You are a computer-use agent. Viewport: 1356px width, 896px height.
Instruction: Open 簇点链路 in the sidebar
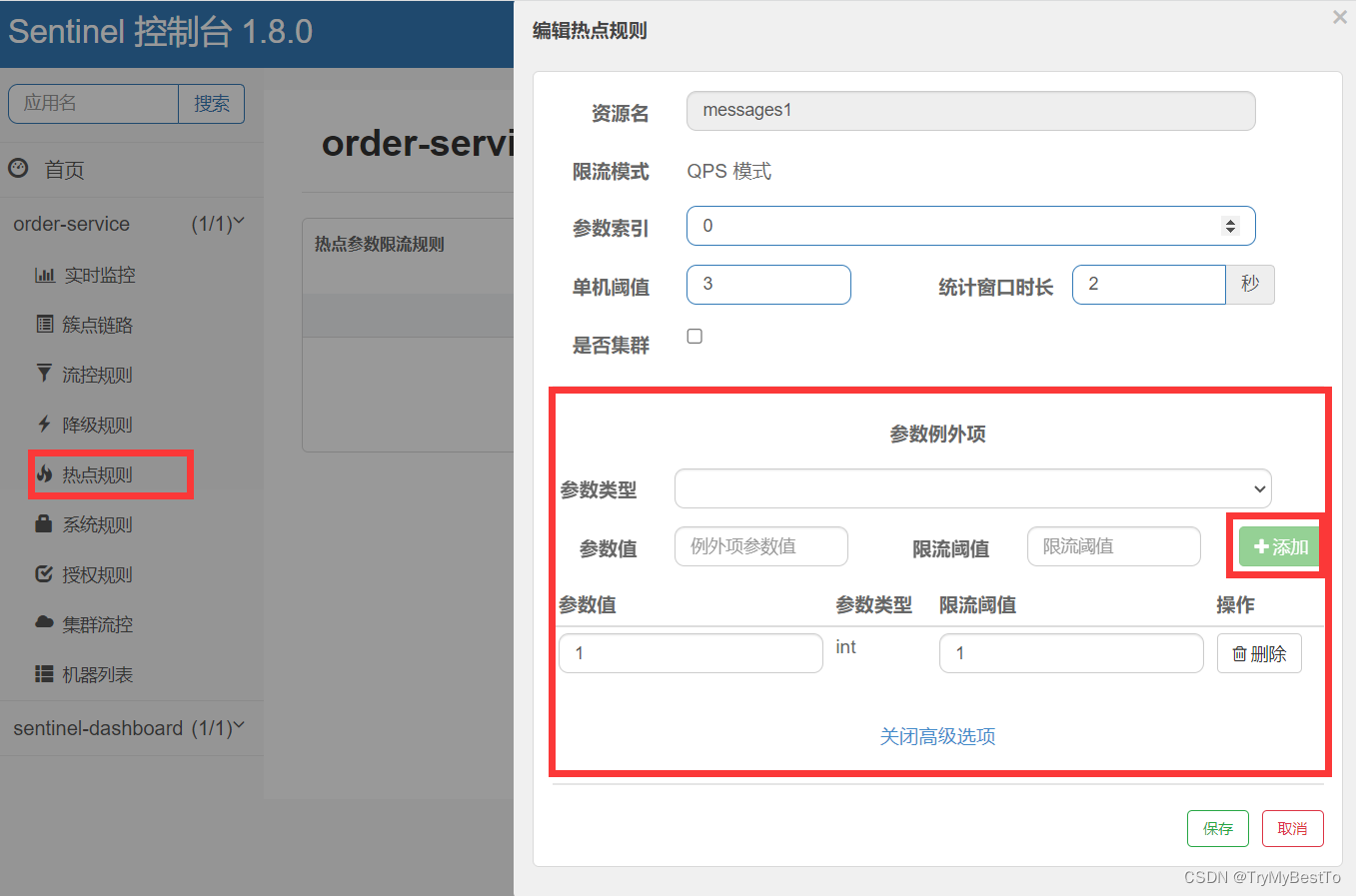point(97,325)
